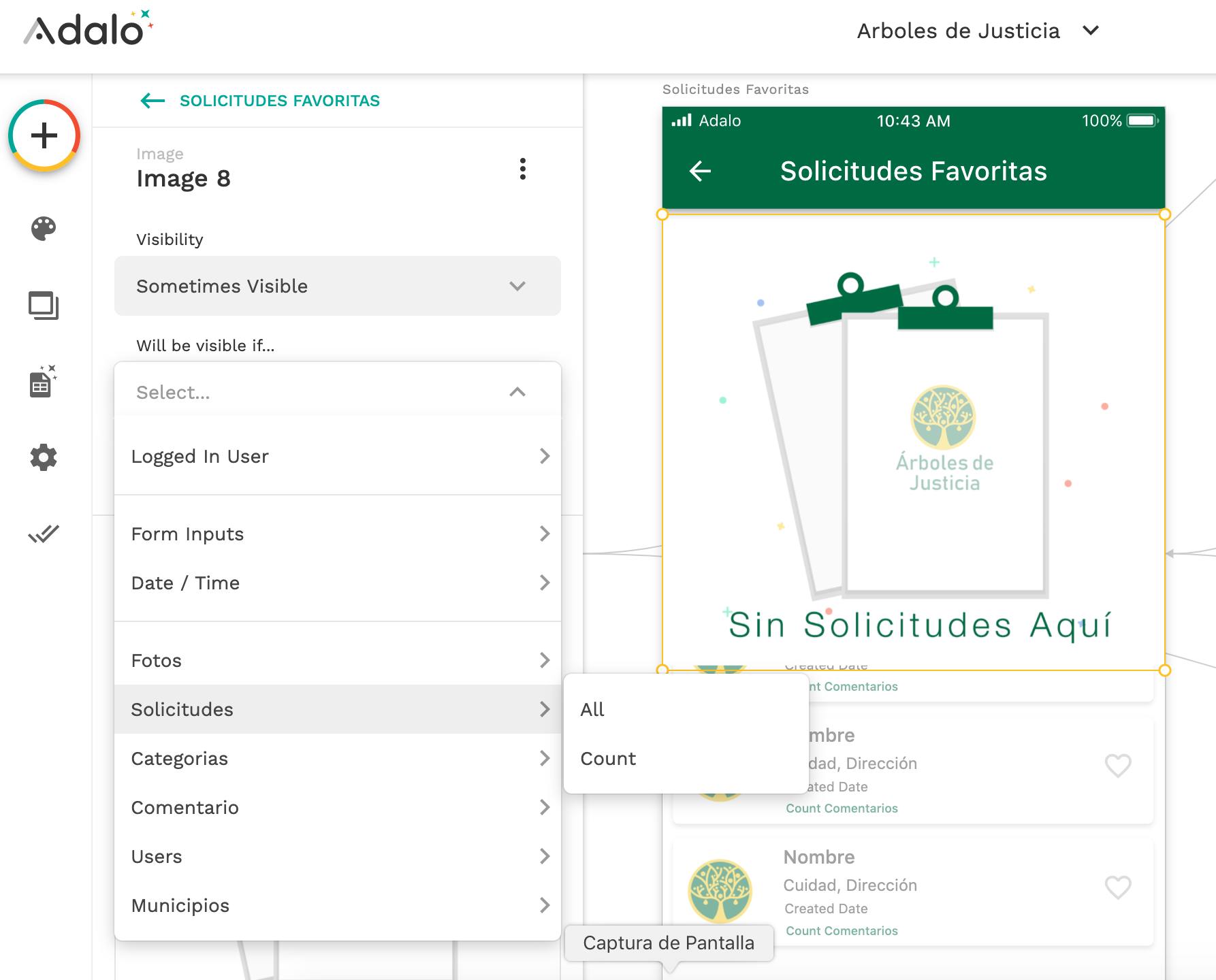
Task: Expand the Form Inputs option
Action: [338, 534]
